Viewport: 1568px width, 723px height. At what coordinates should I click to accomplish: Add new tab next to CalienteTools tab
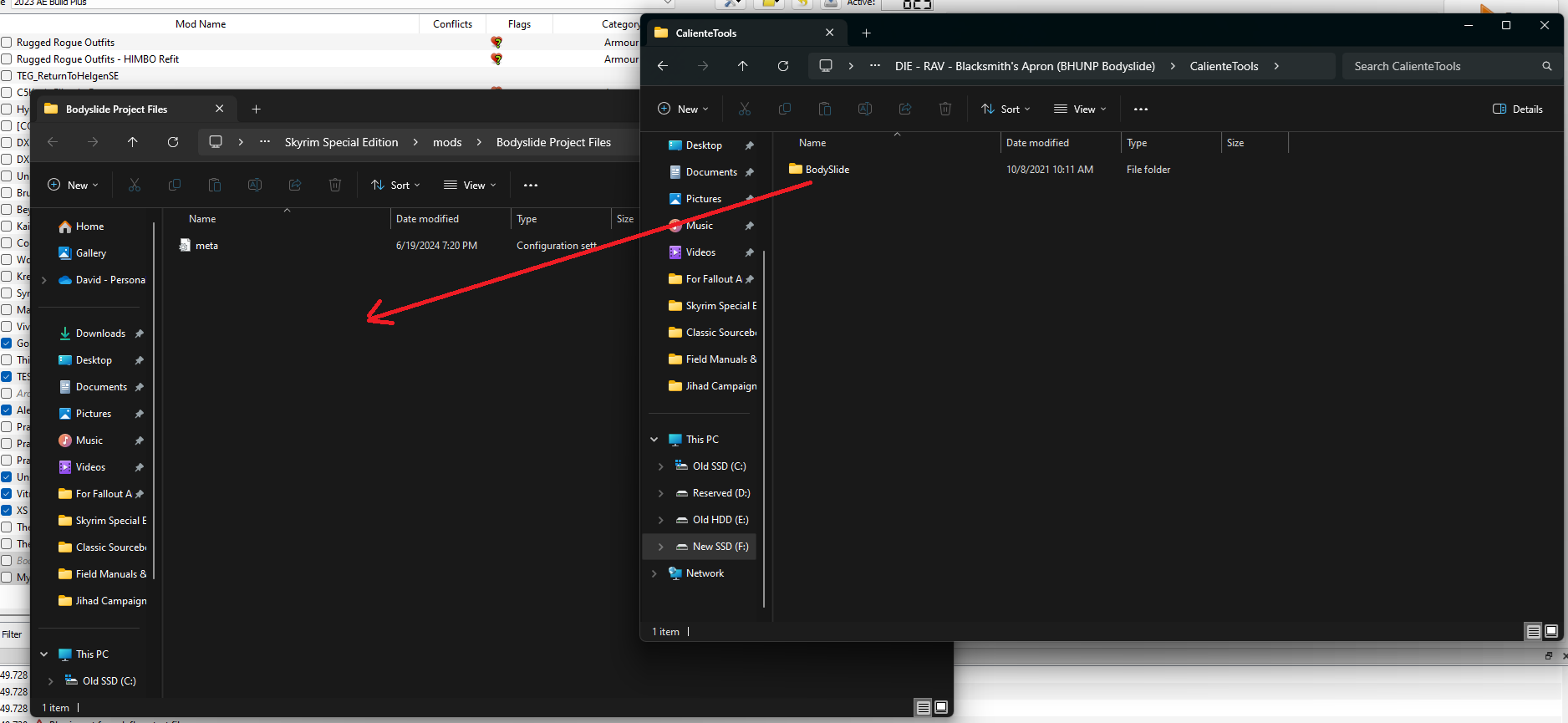click(x=867, y=33)
